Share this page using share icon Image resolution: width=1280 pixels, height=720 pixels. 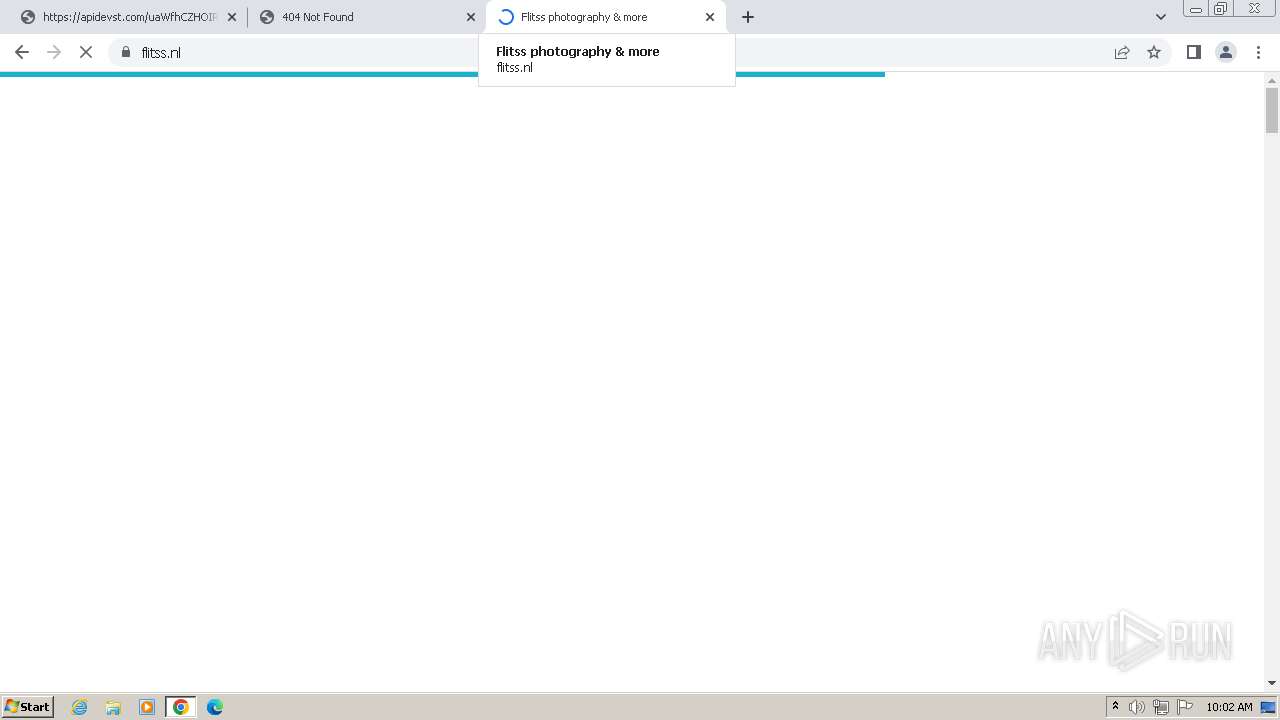click(x=1122, y=52)
